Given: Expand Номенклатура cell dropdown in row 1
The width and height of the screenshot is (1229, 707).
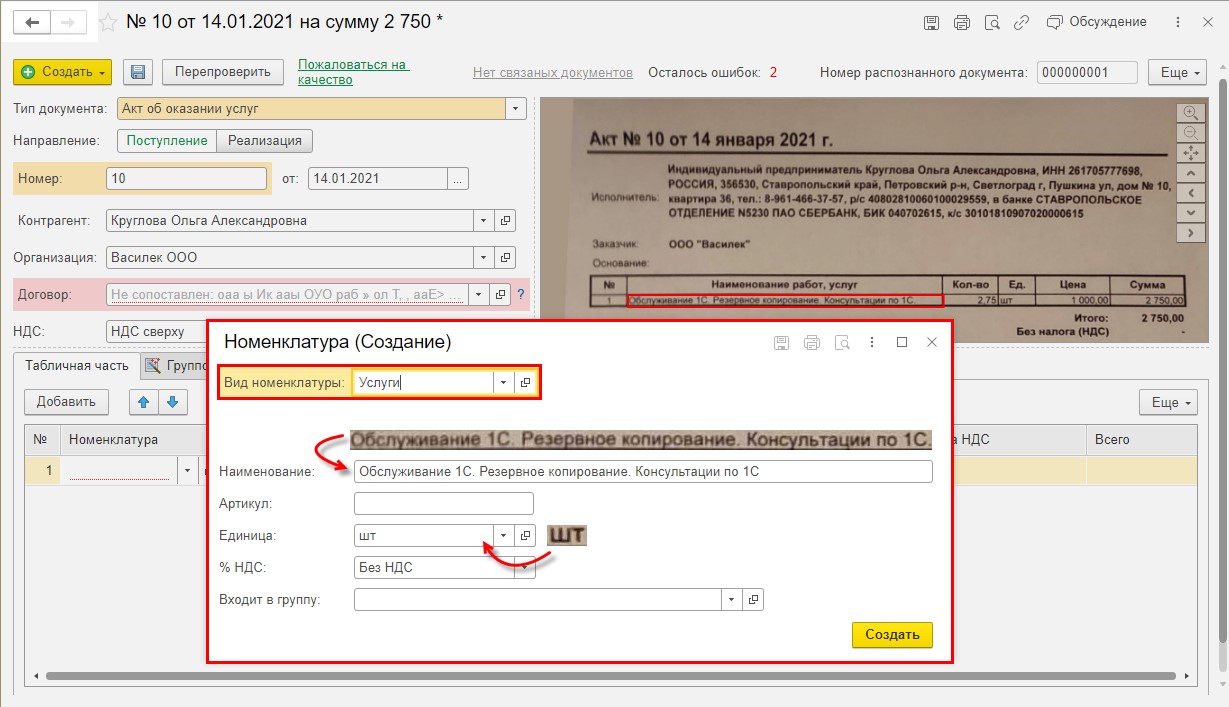Looking at the screenshot, I should 186,470.
